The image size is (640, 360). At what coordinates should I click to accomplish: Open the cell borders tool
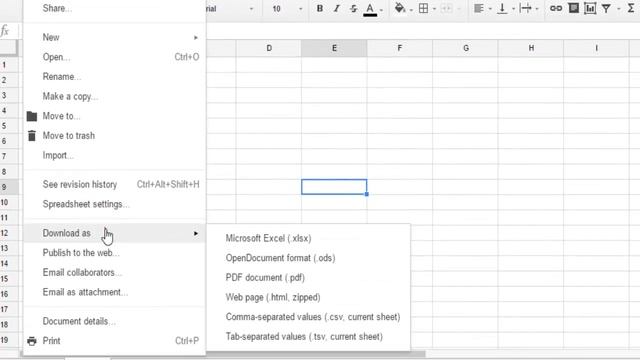click(x=424, y=8)
